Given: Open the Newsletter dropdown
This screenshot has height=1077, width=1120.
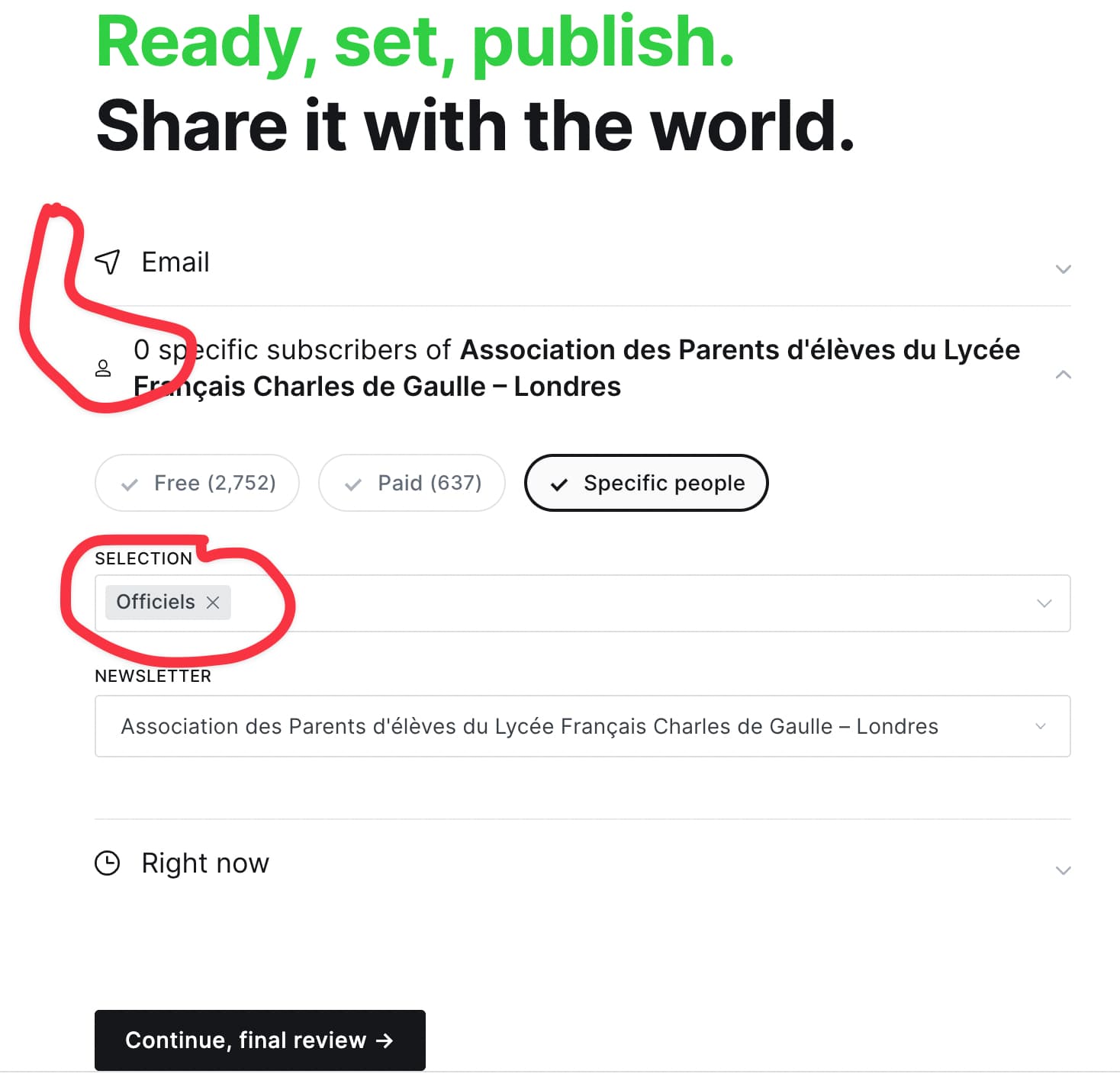Looking at the screenshot, I should (583, 726).
